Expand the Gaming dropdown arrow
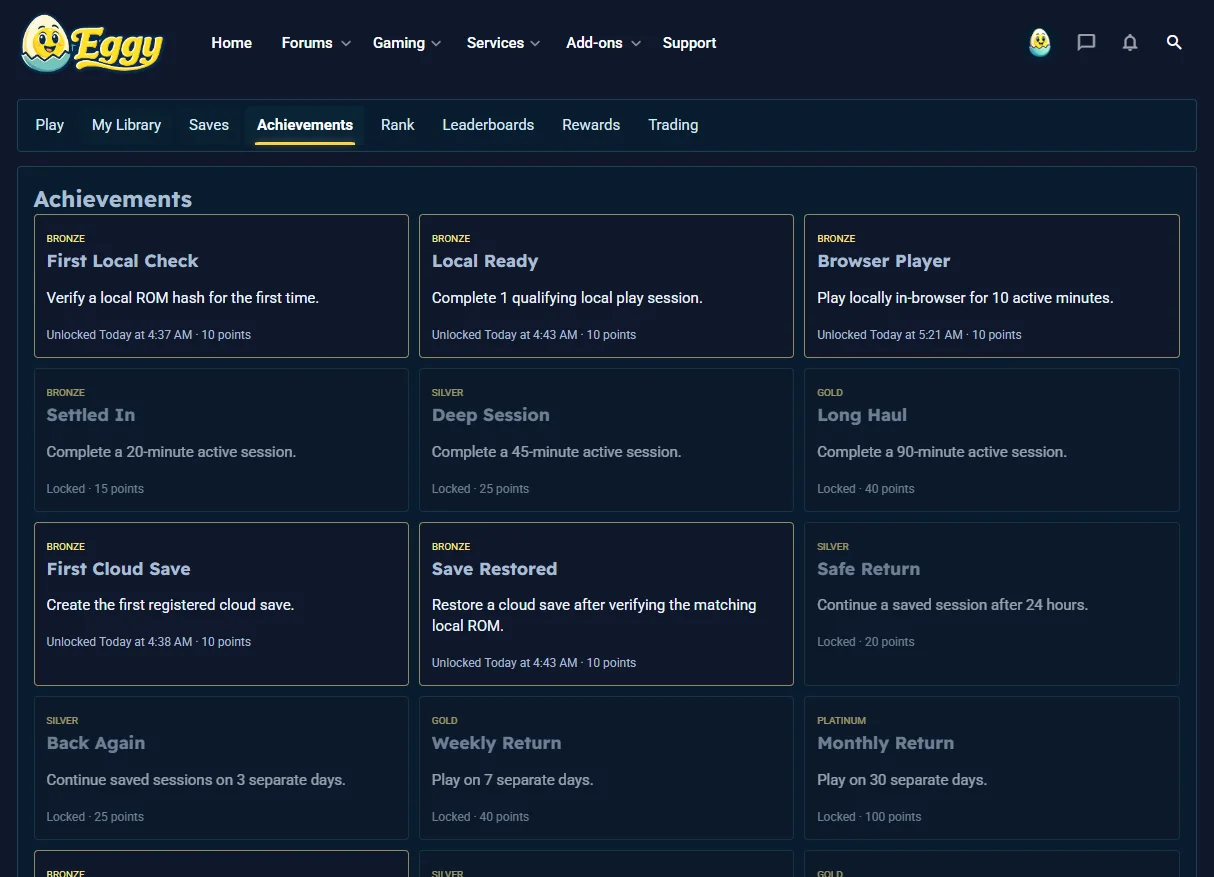Viewport: 1214px width, 877px height. coord(436,44)
